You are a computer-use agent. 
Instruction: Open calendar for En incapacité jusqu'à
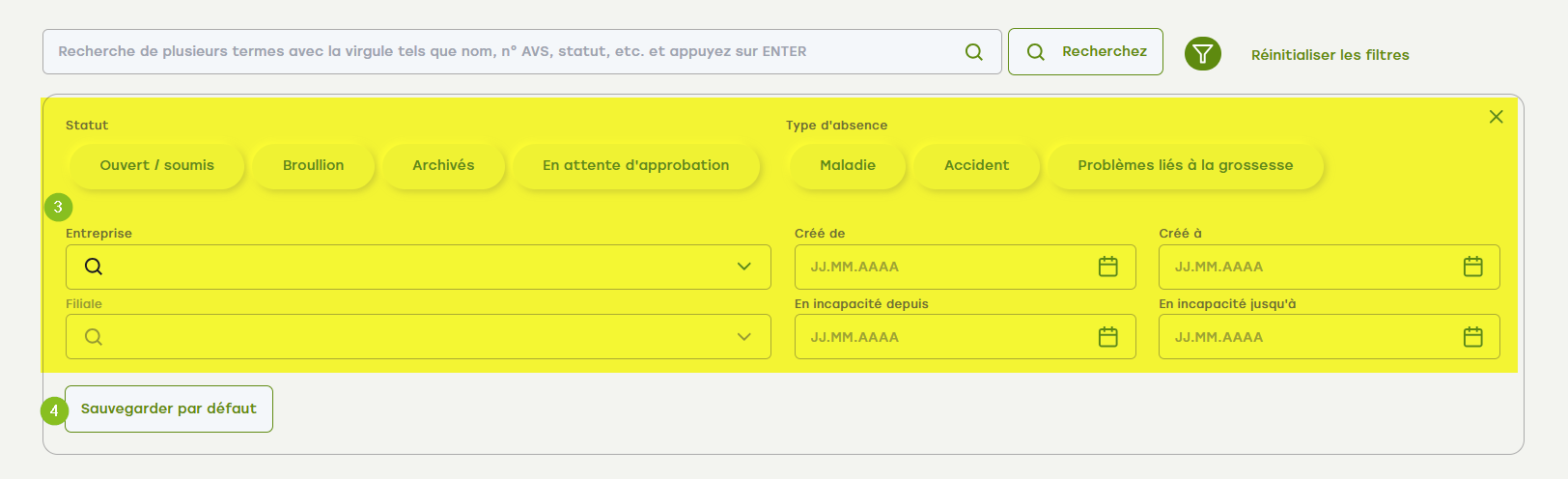click(1472, 337)
